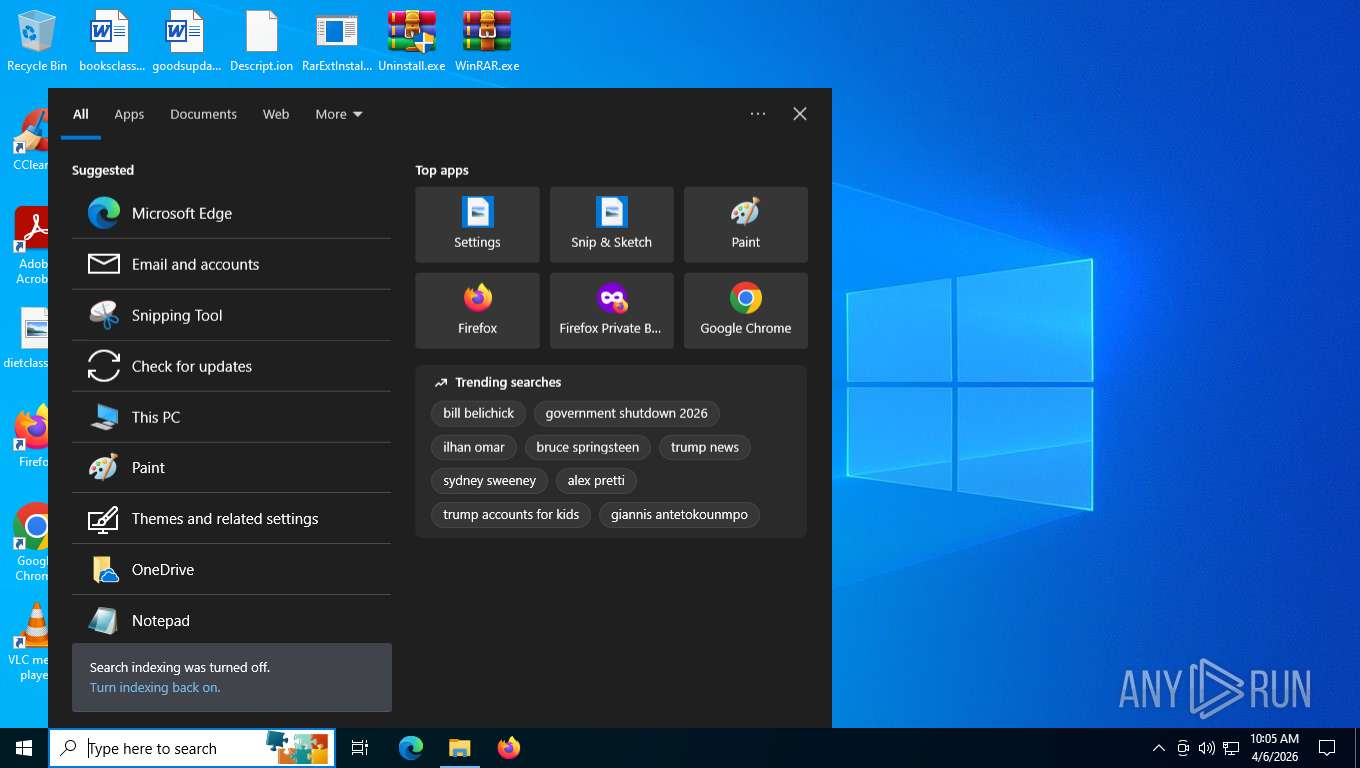1360x768 pixels.
Task: Select the Descript.ion file on desktop
Action: [x=261, y=41]
